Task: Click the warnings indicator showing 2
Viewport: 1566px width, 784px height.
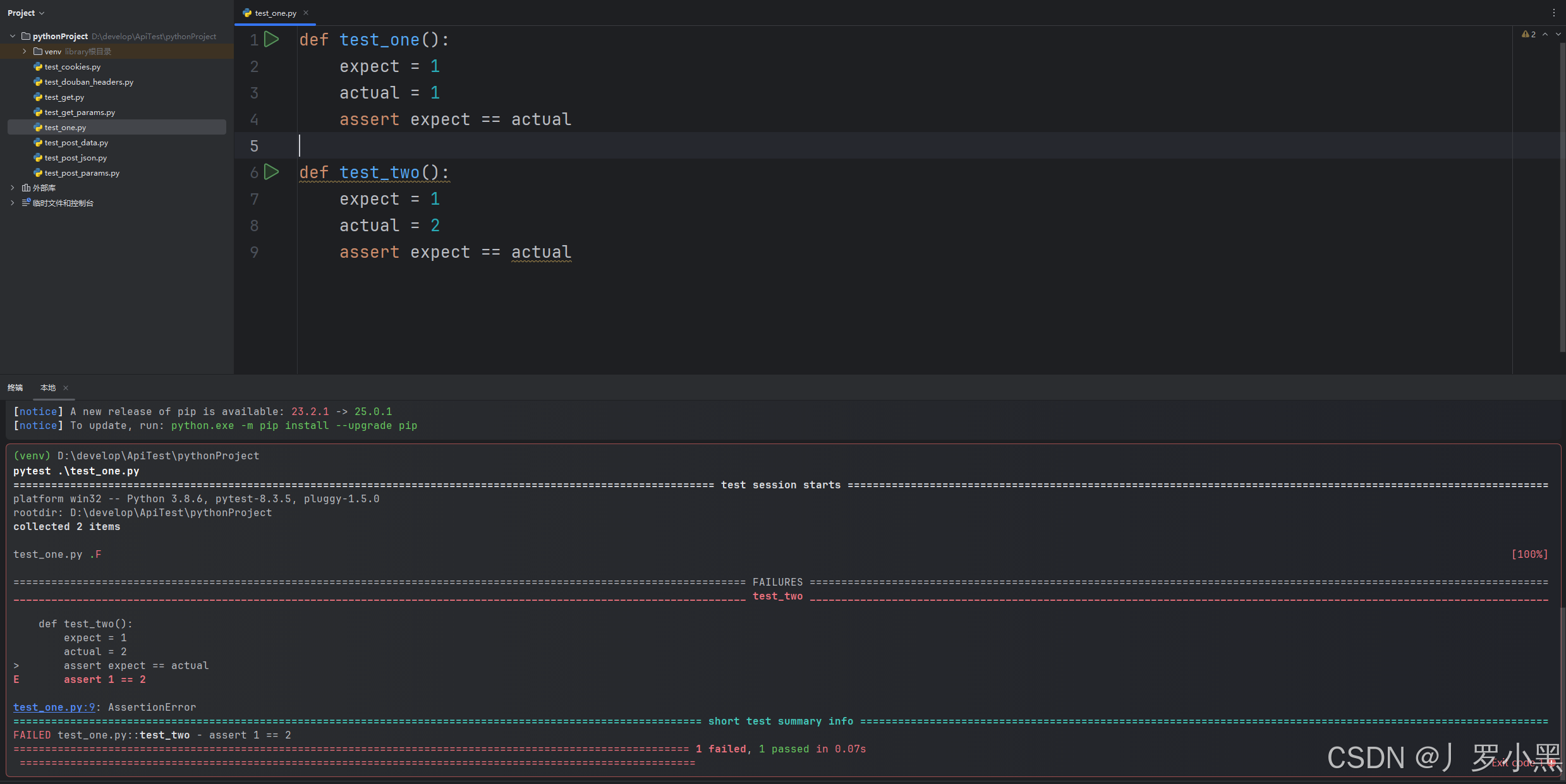Action: pos(1529,34)
